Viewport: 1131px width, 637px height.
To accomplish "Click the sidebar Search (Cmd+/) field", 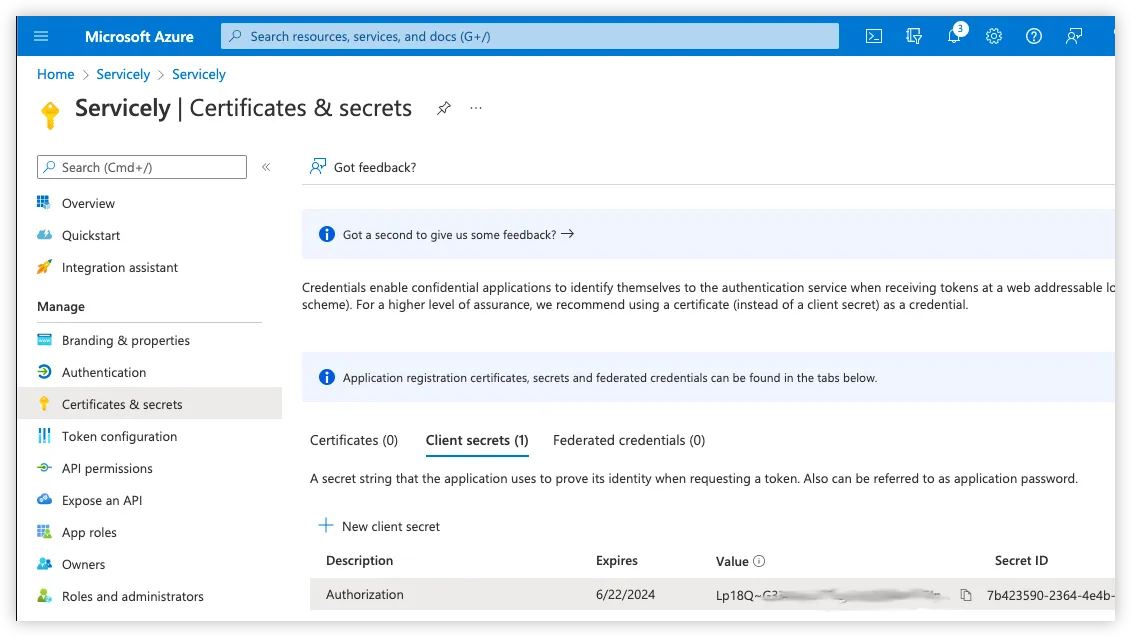I will coord(142,167).
